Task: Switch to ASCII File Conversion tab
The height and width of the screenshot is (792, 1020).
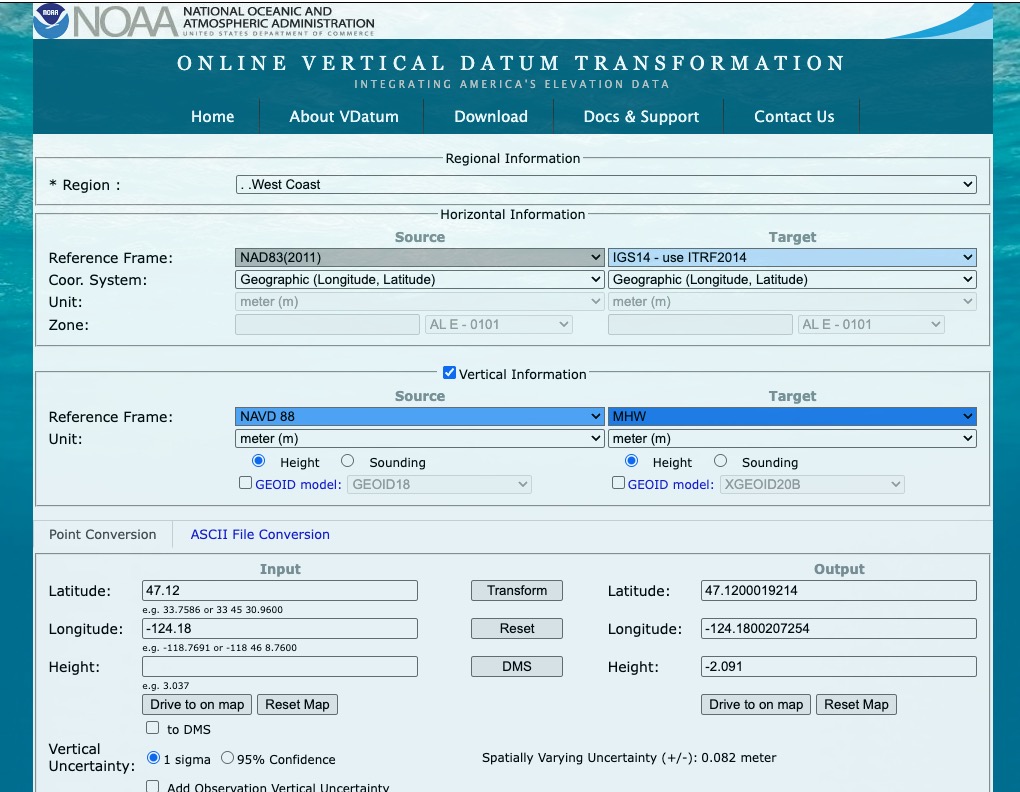Action: pos(260,534)
